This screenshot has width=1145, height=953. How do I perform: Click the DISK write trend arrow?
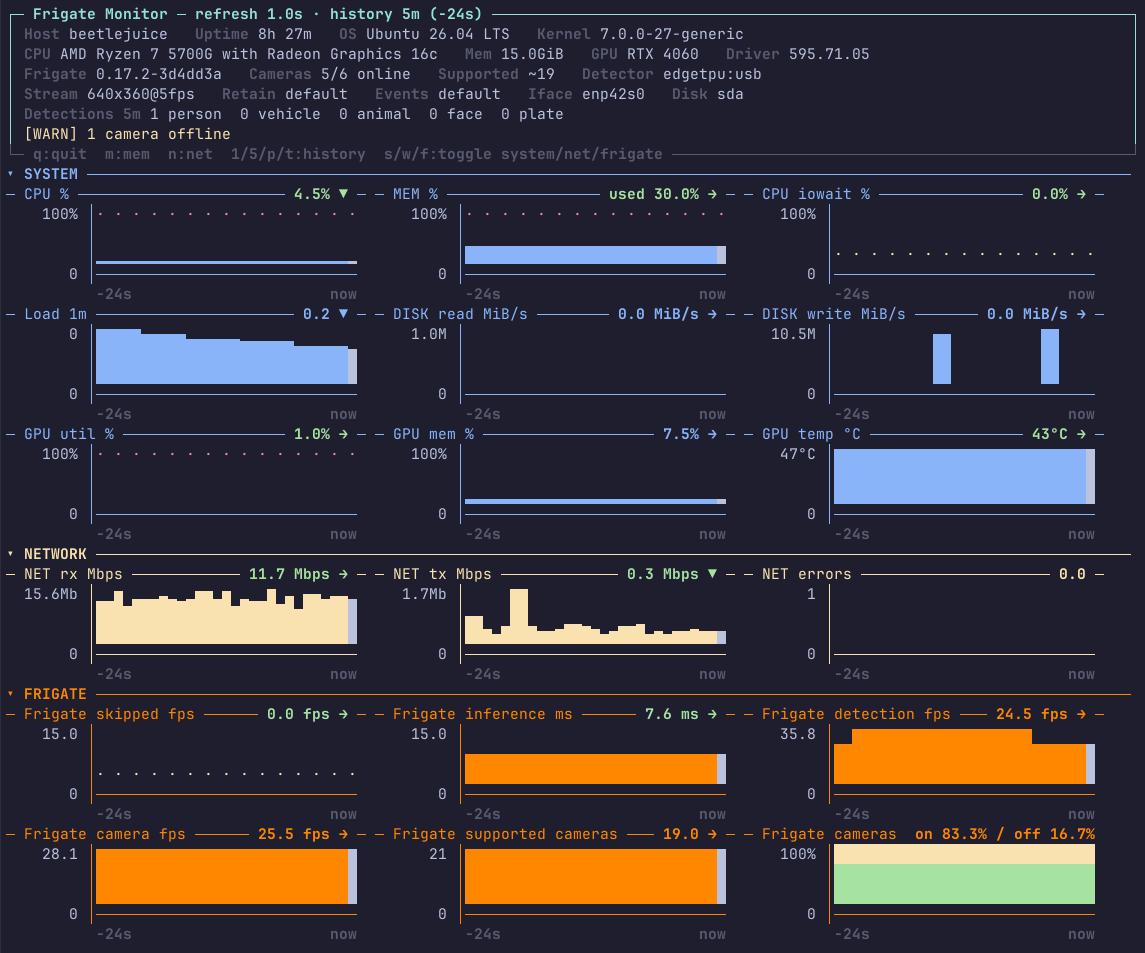click(x=1081, y=313)
